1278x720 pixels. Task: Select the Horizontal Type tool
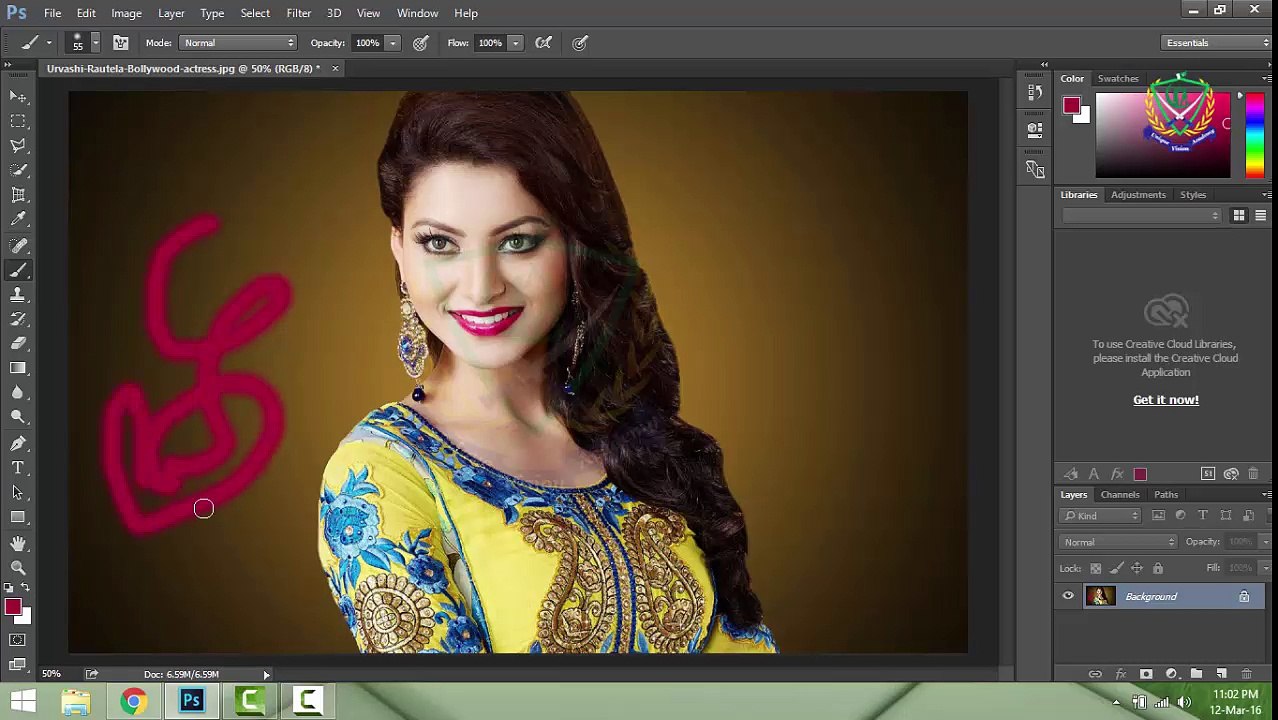[18, 468]
